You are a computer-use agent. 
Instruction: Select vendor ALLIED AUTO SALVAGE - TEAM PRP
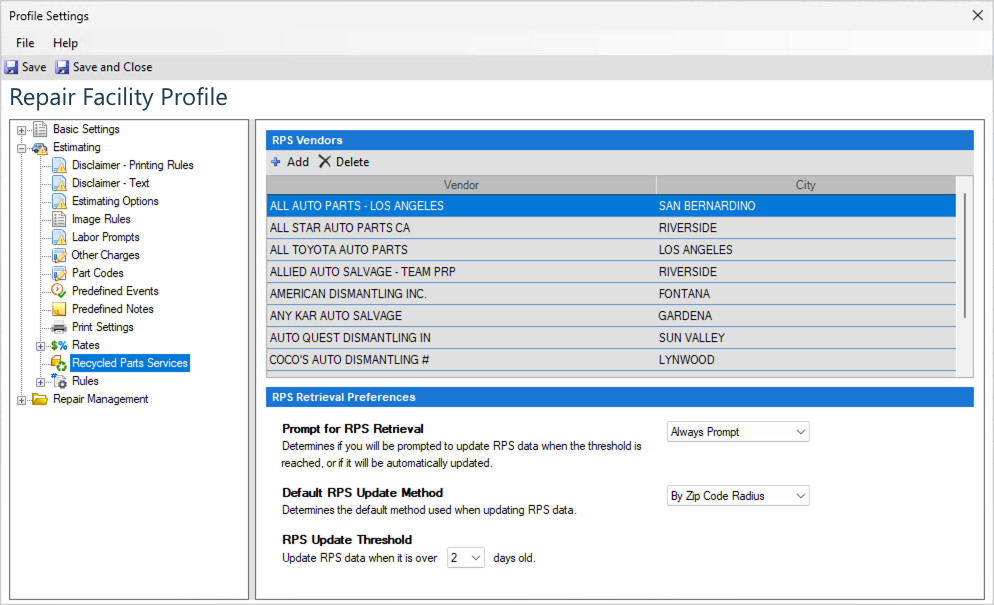[x=611, y=272]
